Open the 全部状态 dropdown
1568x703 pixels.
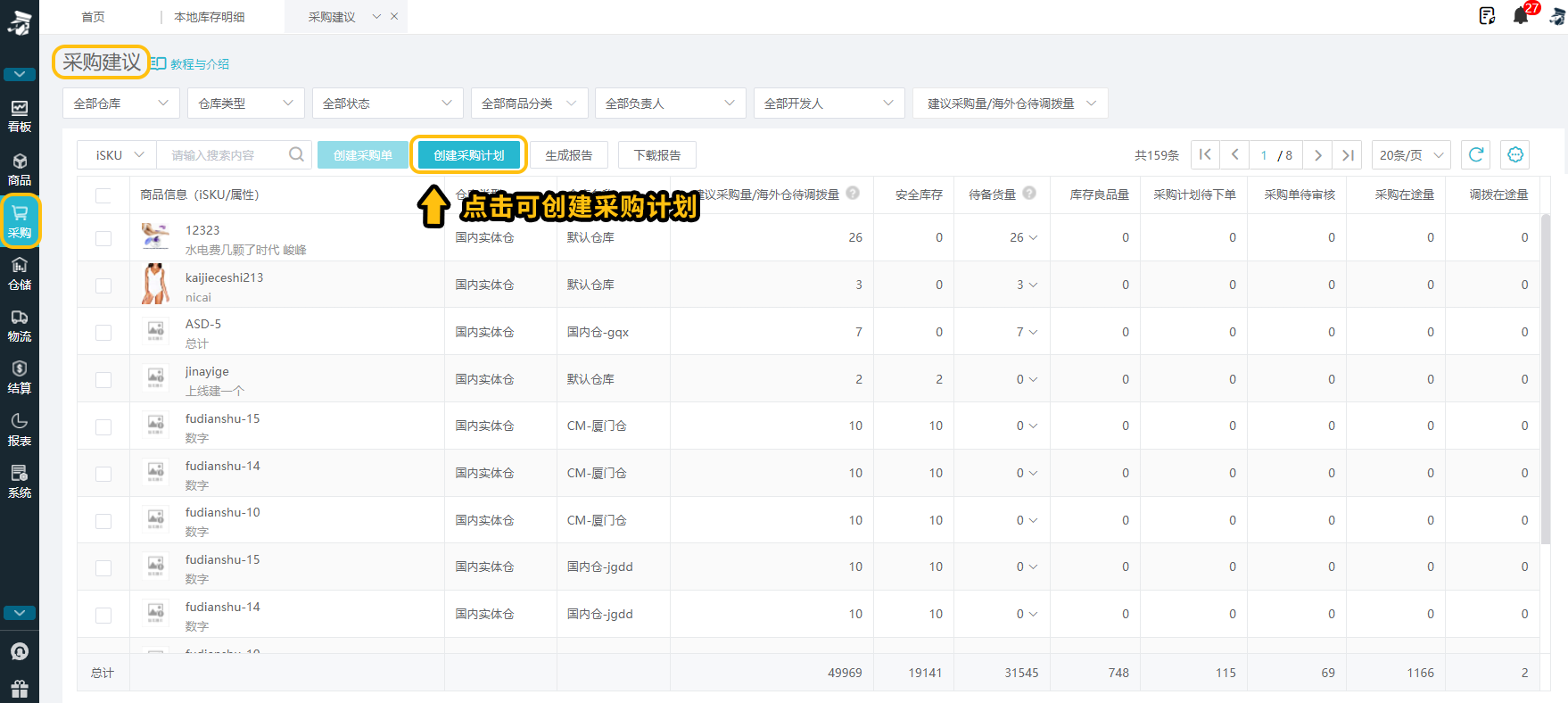[x=388, y=103]
